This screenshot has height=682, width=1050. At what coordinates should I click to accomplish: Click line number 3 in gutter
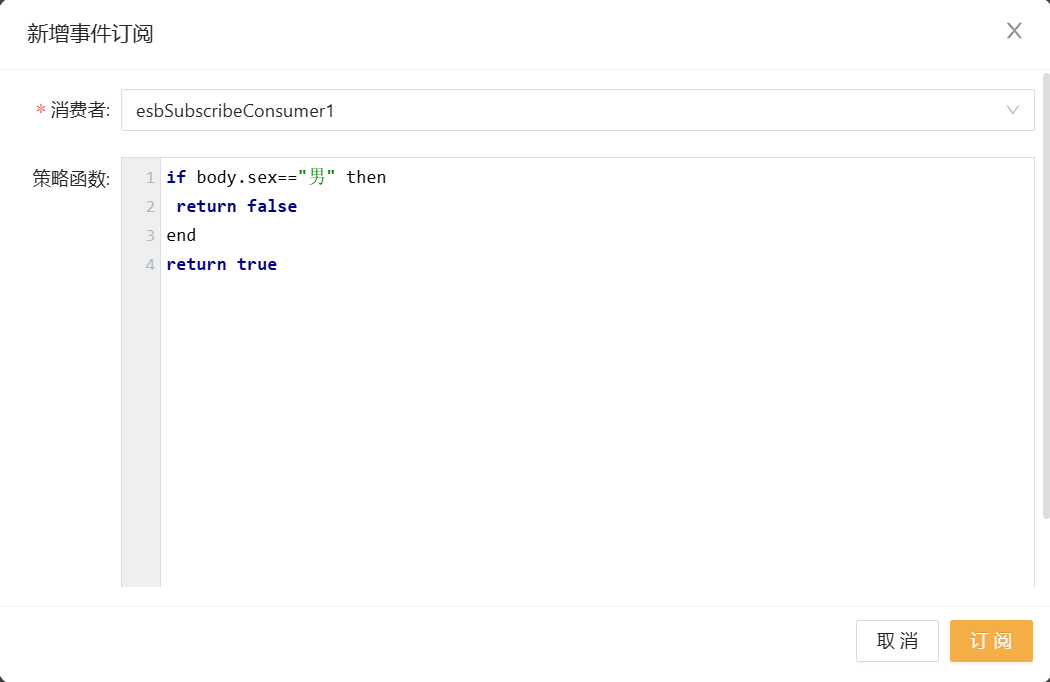pyautogui.click(x=150, y=235)
